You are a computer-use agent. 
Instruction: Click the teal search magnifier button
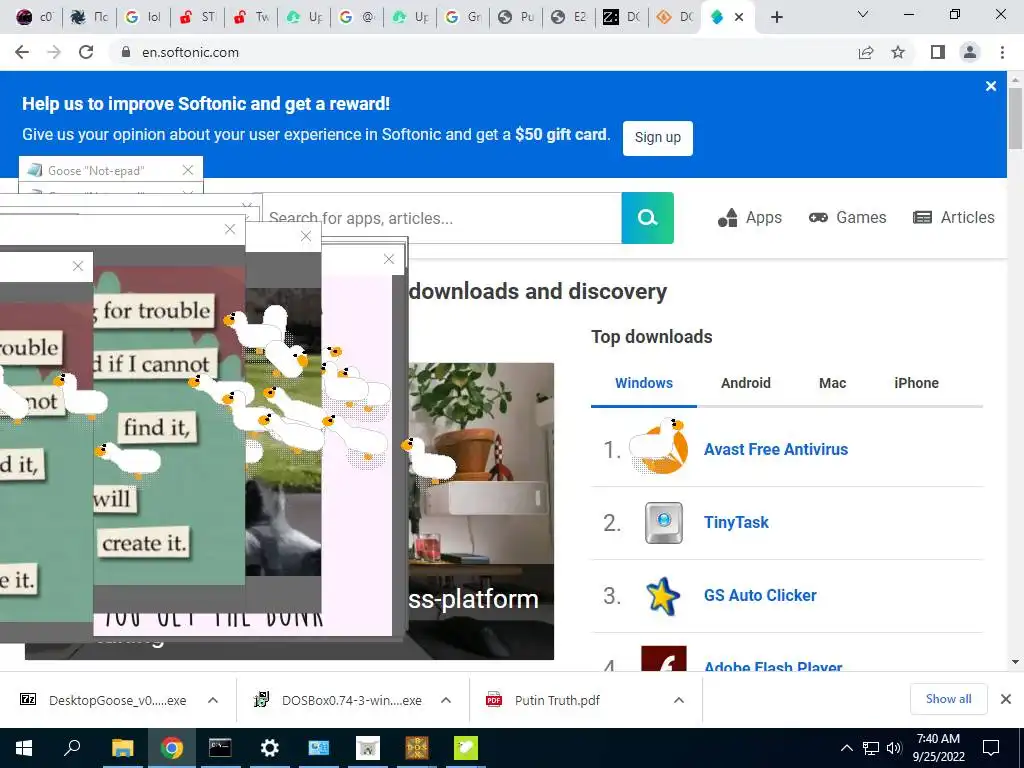(x=647, y=217)
